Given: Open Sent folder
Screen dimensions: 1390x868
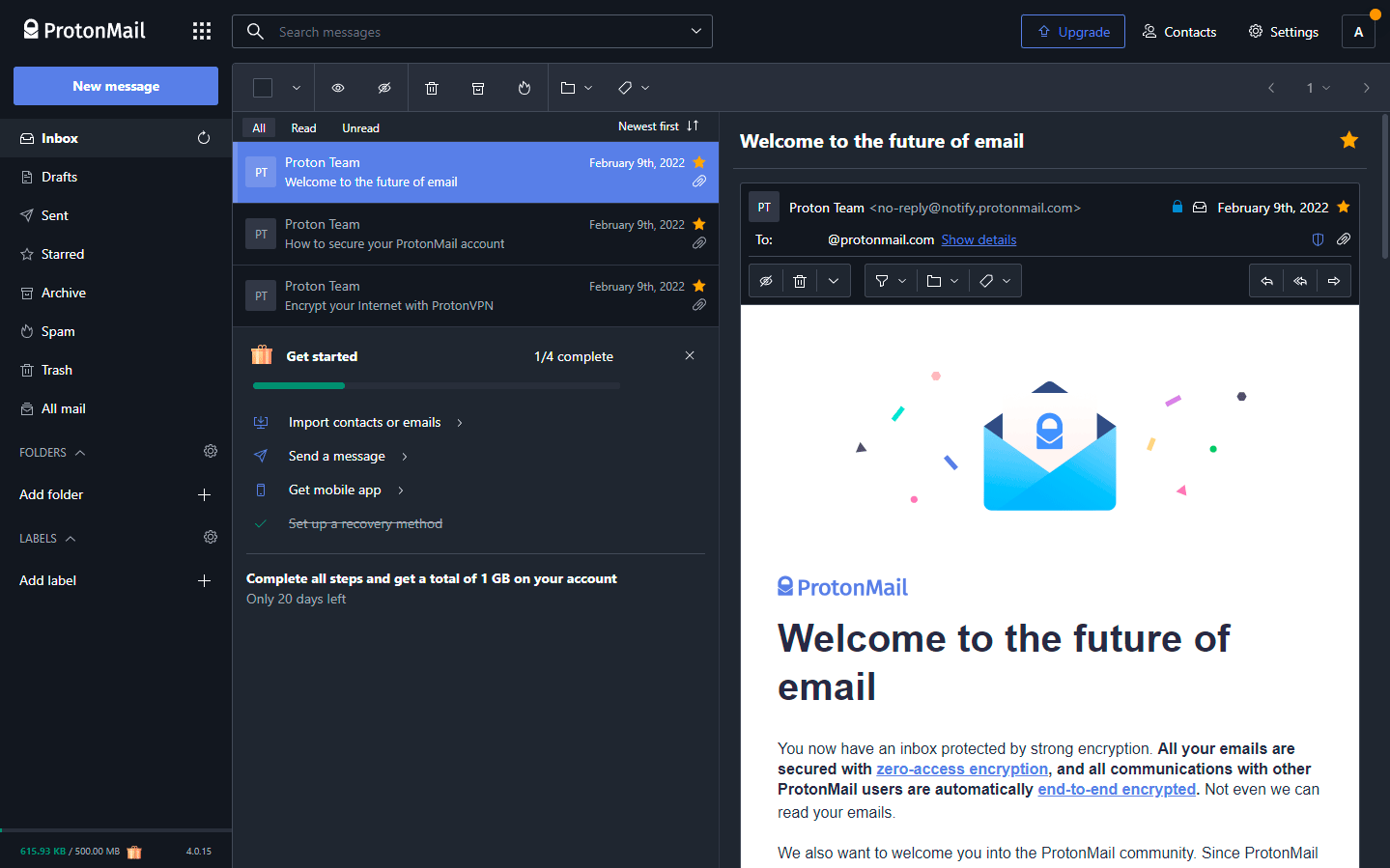Looking at the screenshot, I should pyautogui.click(x=116, y=215).
